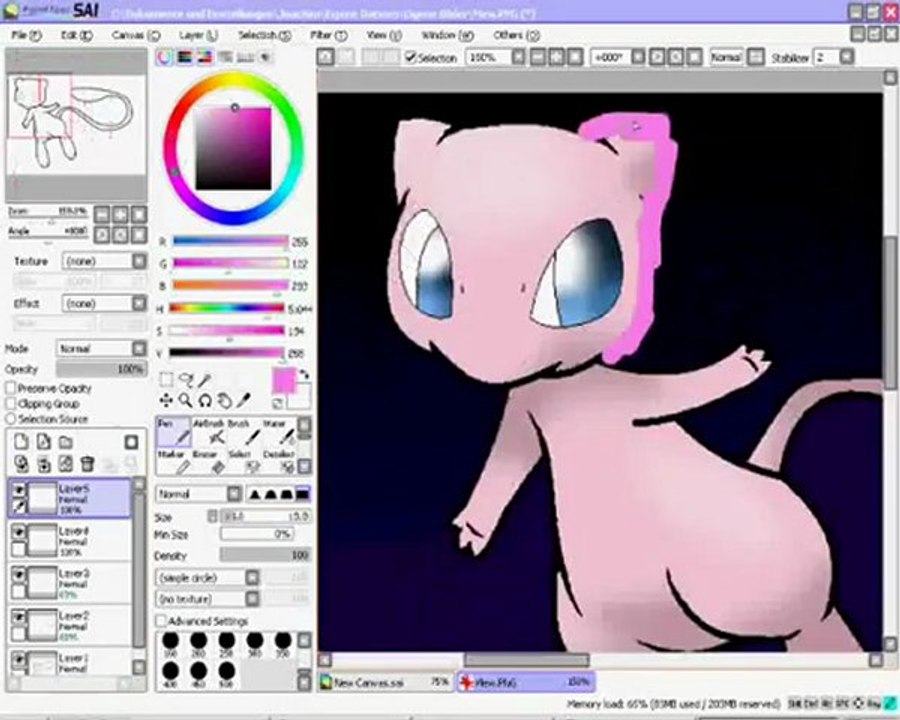Image resolution: width=900 pixels, height=720 pixels.
Task: Open the Filter menu
Action: click(328, 36)
